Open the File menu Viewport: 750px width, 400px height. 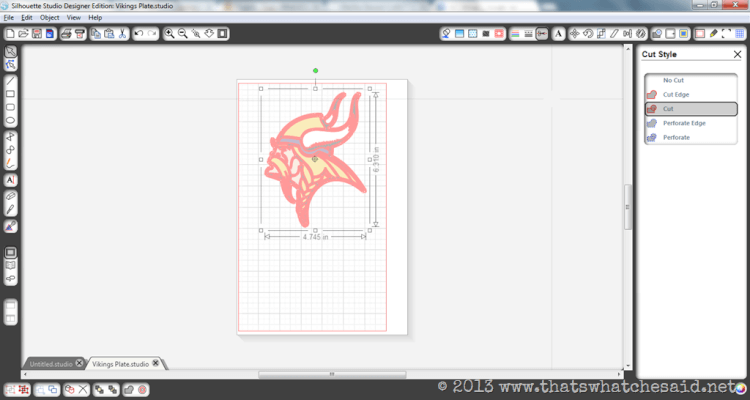click(9, 18)
